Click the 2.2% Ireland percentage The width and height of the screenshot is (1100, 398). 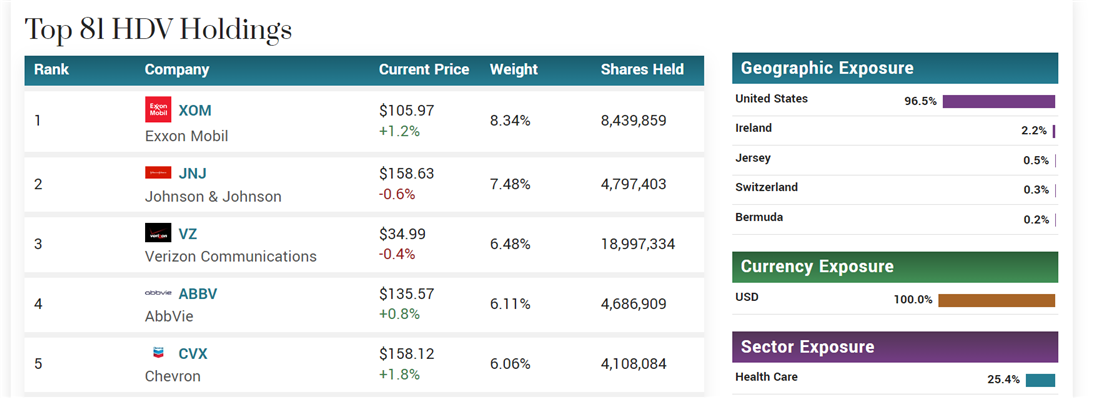1033,131
